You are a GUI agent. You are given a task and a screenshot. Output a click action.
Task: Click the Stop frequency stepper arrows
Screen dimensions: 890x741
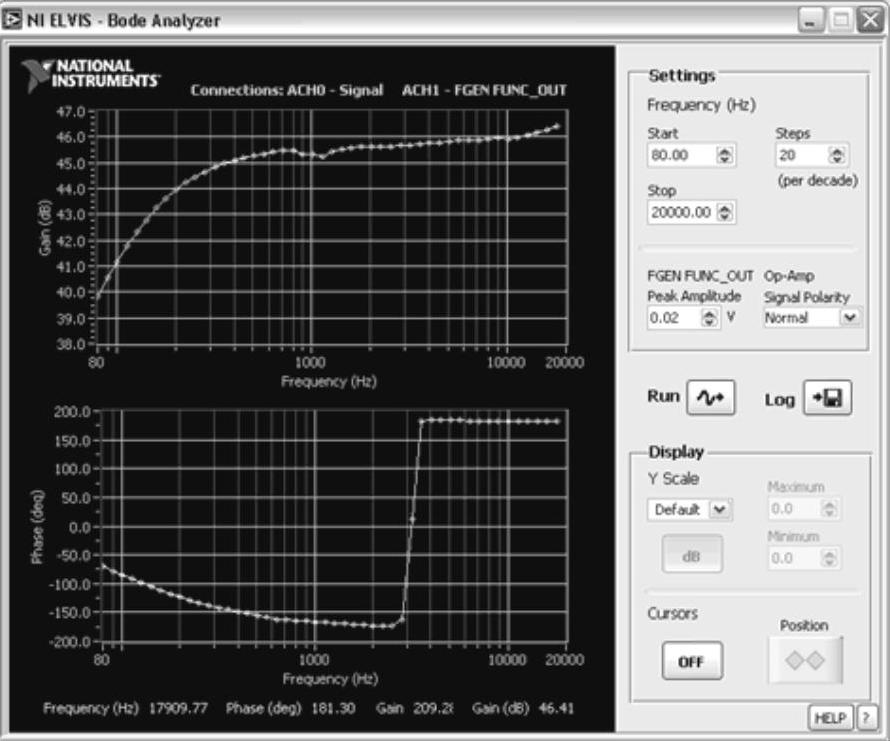point(725,212)
